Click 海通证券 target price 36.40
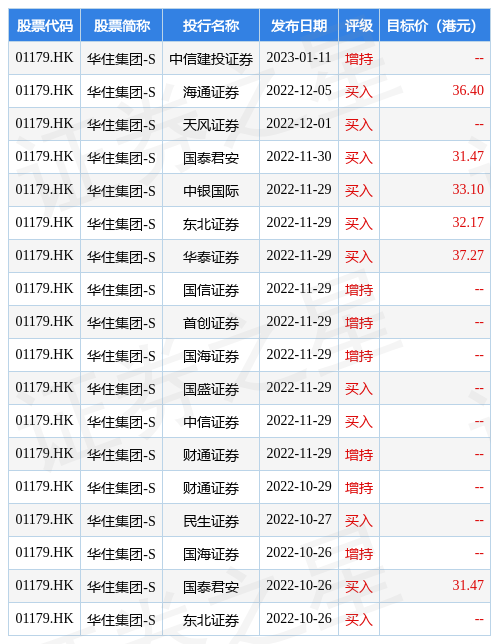Screen dimensions: 491x644 [468, 90]
